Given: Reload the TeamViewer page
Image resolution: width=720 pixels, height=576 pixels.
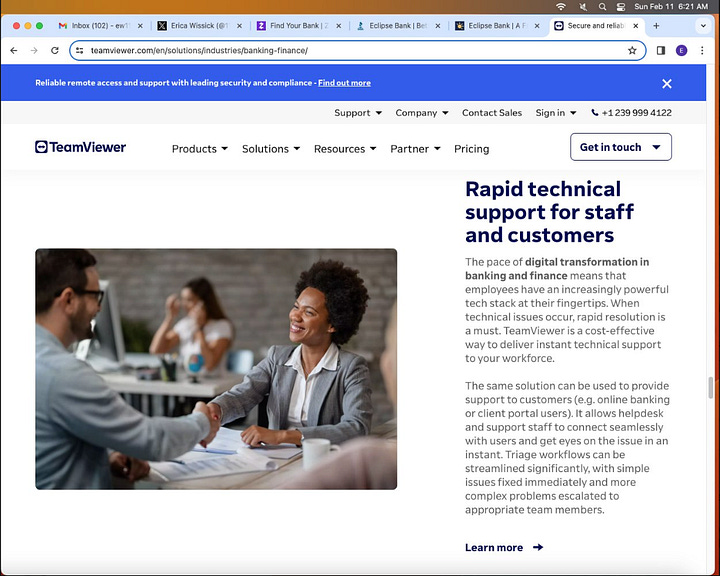Looking at the screenshot, I should pos(55,51).
